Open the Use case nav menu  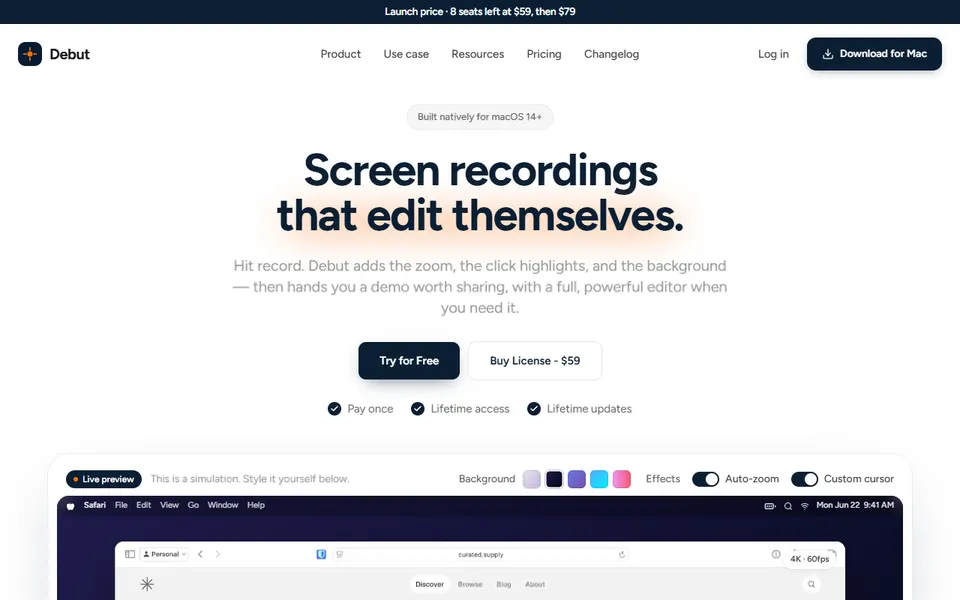[406, 54]
